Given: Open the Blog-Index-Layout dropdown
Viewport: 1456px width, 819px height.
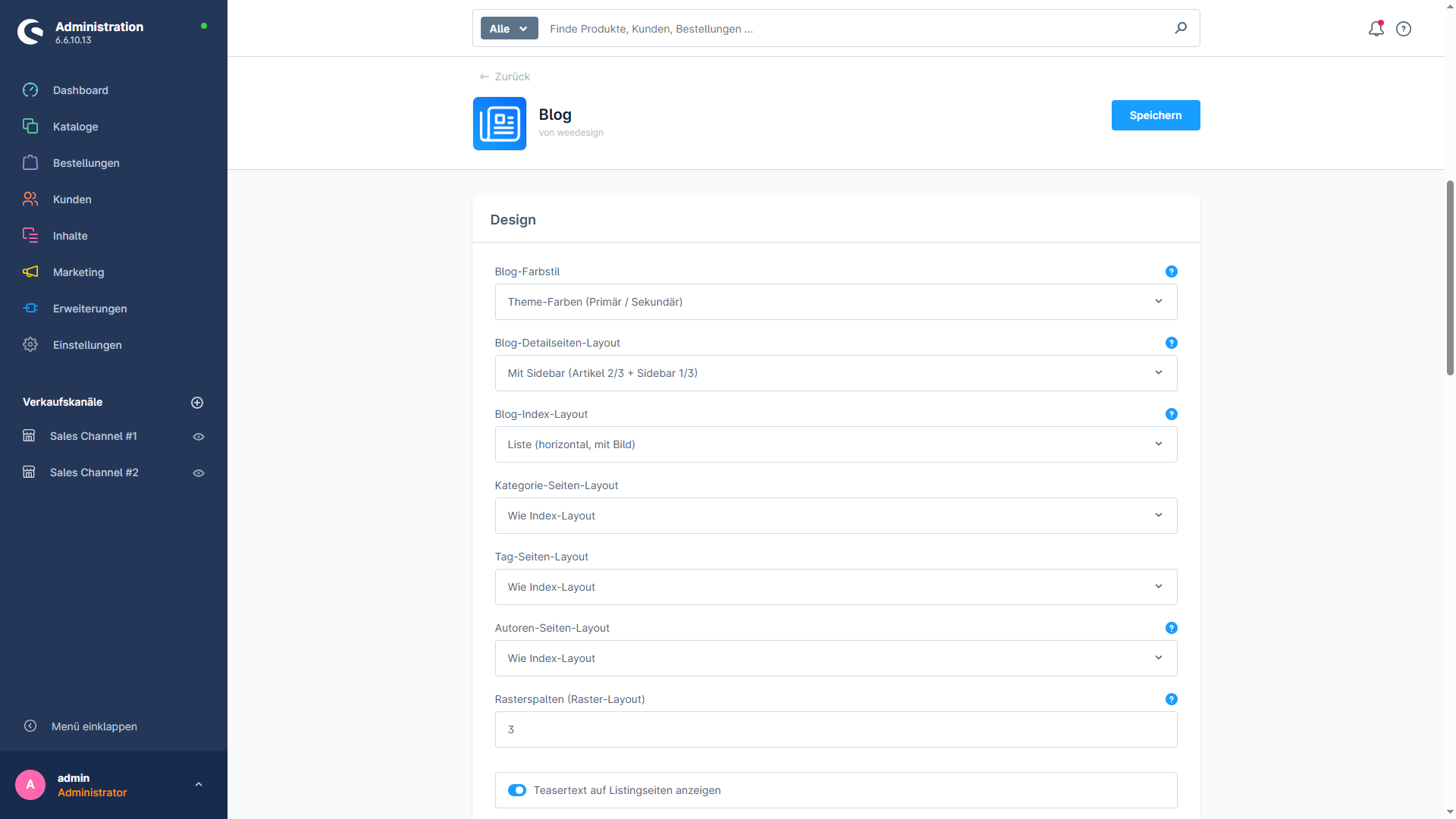Looking at the screenshot, I should point(836,444).
